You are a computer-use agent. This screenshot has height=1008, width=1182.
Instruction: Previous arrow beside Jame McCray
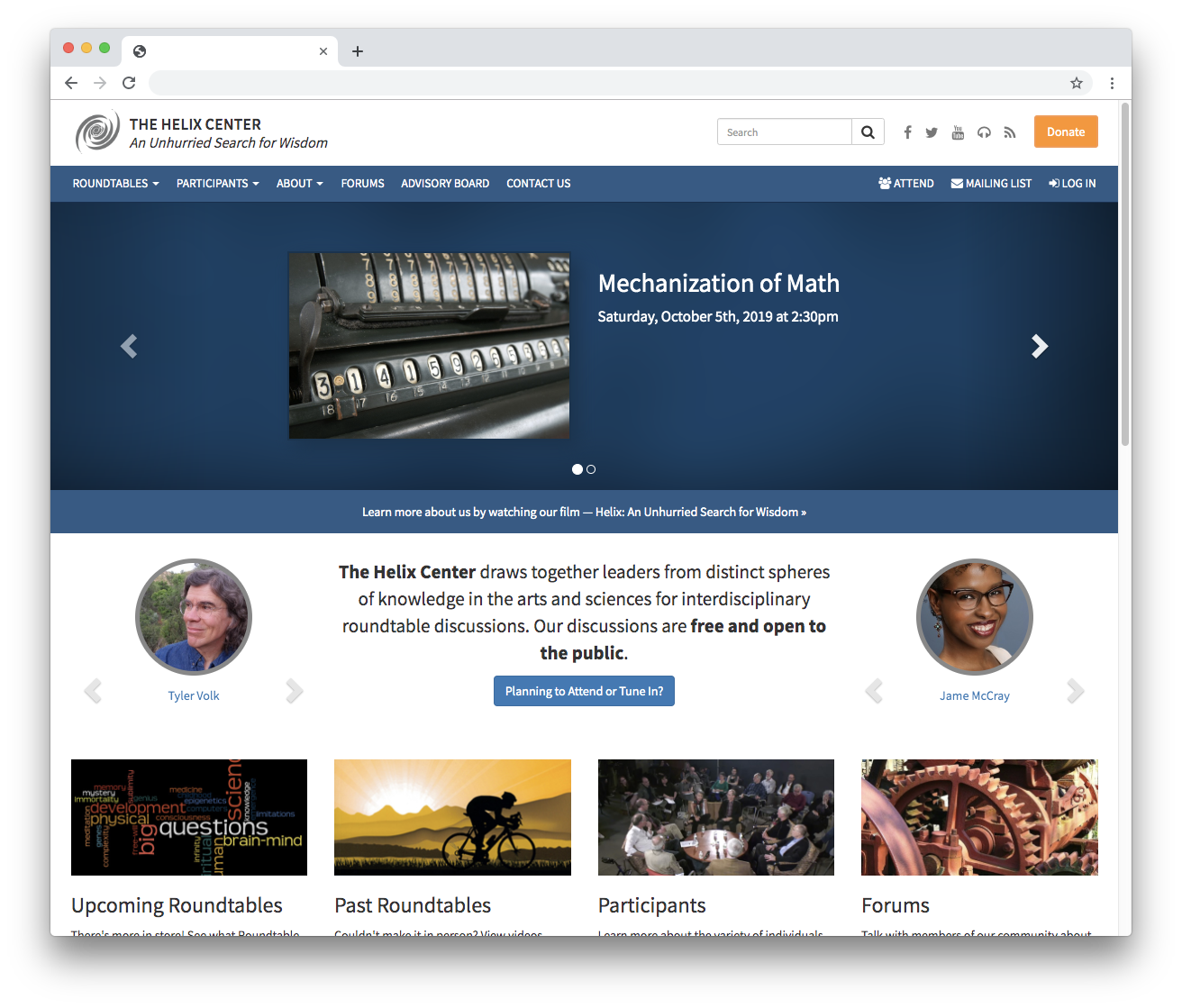[x=874, y=691]
